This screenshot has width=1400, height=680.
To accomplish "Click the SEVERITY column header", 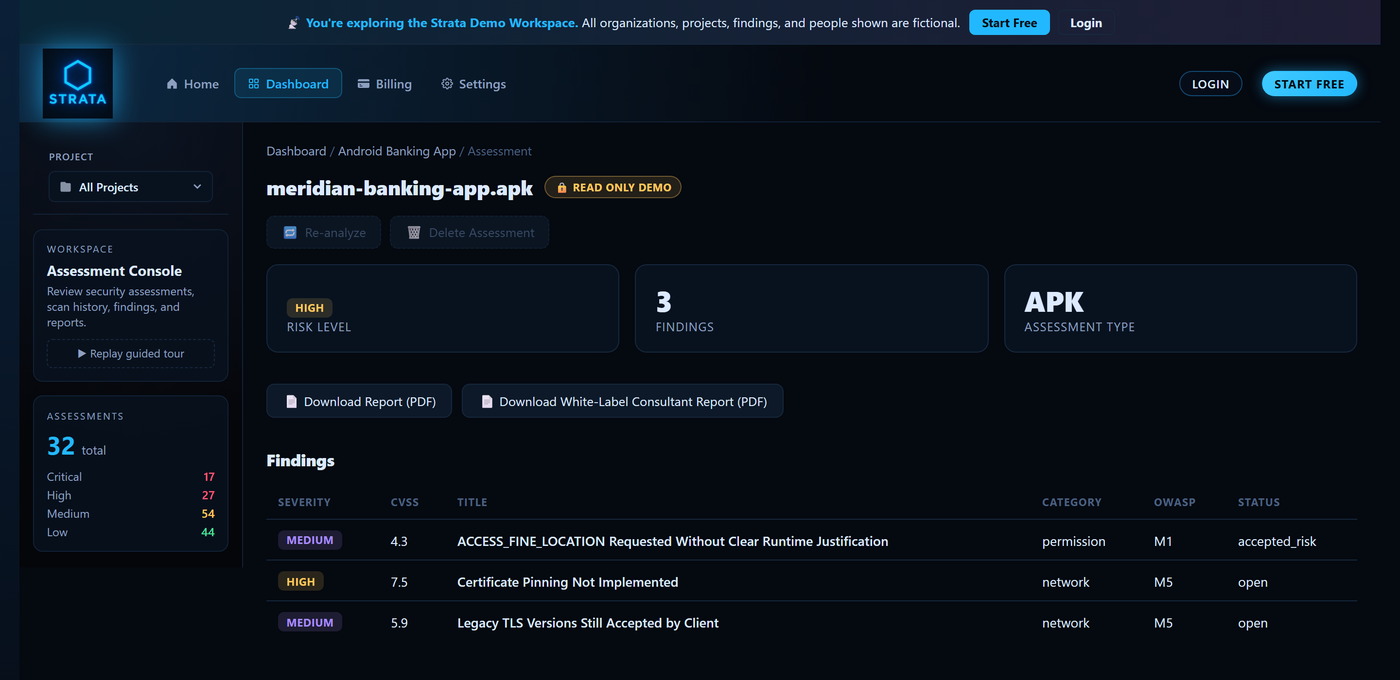I will (x=304, y=502).
